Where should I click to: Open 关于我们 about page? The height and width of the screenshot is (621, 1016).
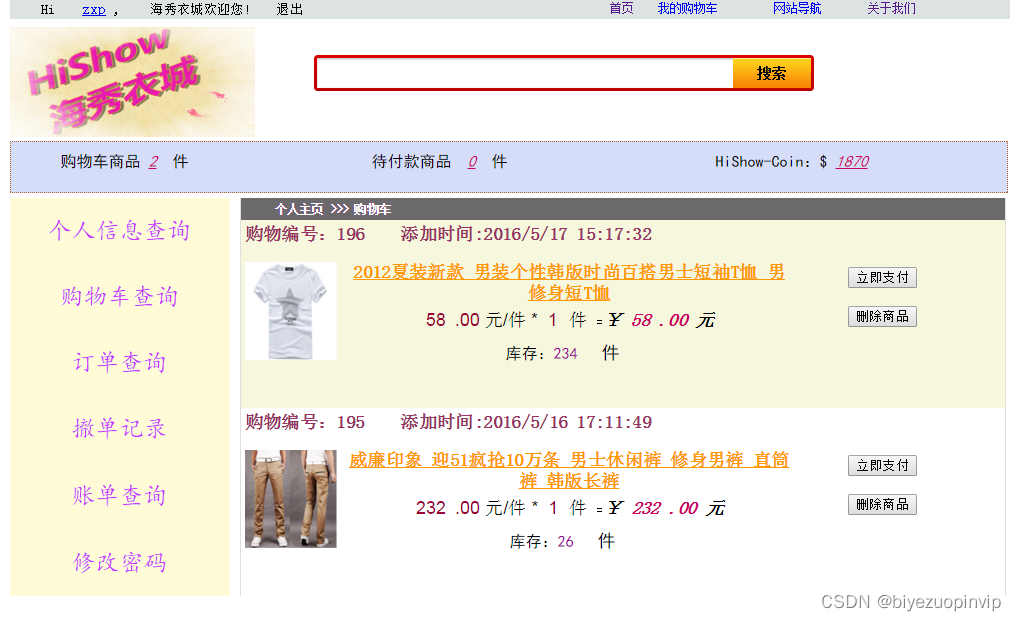892,8
